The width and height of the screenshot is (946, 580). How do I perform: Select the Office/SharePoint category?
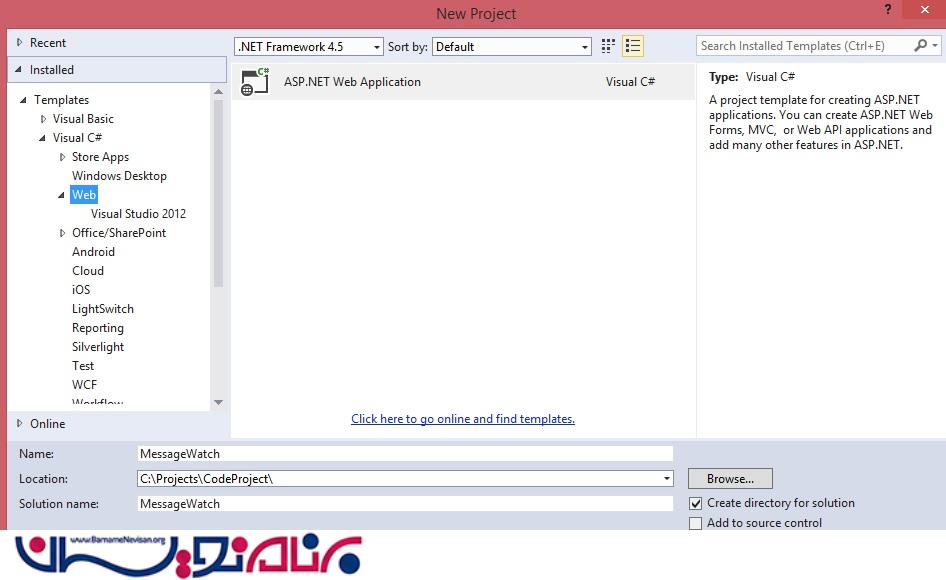click(x=119, y=232)
